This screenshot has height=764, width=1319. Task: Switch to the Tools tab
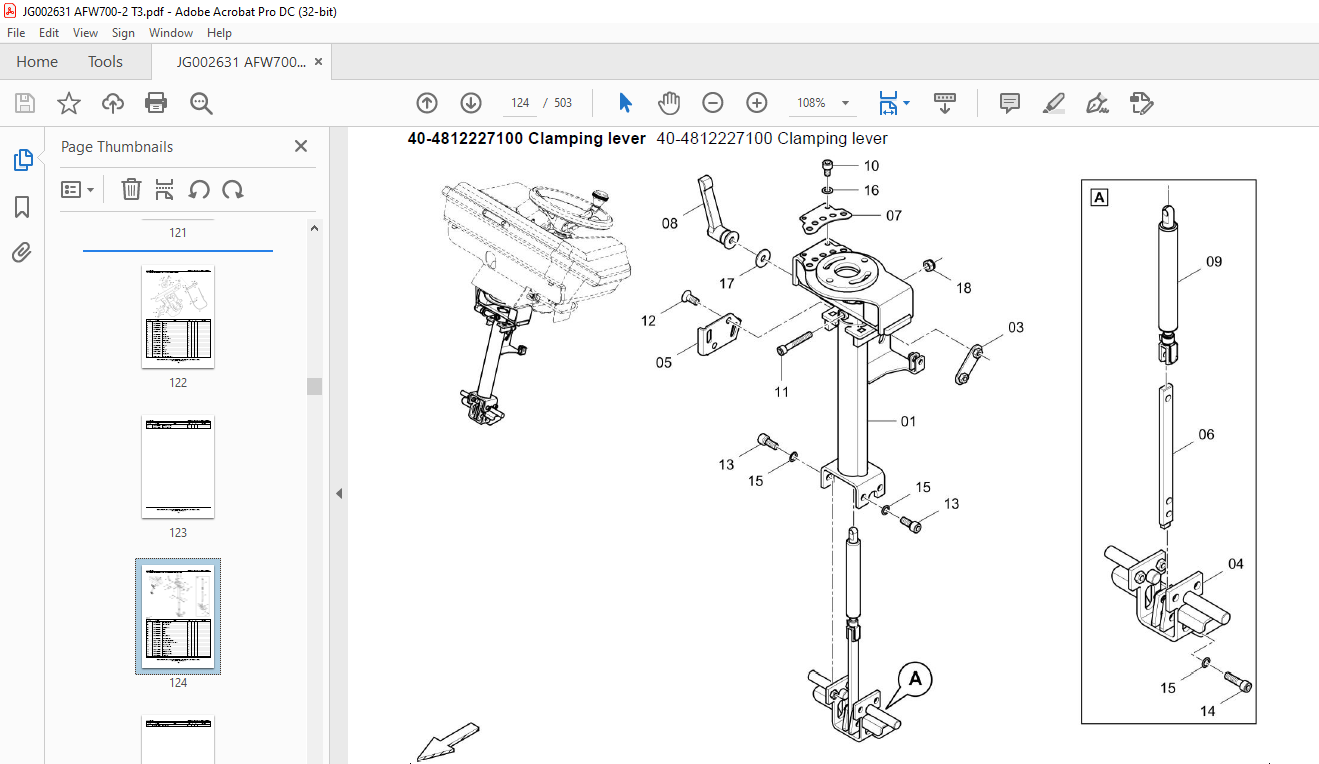pos(105,61)
